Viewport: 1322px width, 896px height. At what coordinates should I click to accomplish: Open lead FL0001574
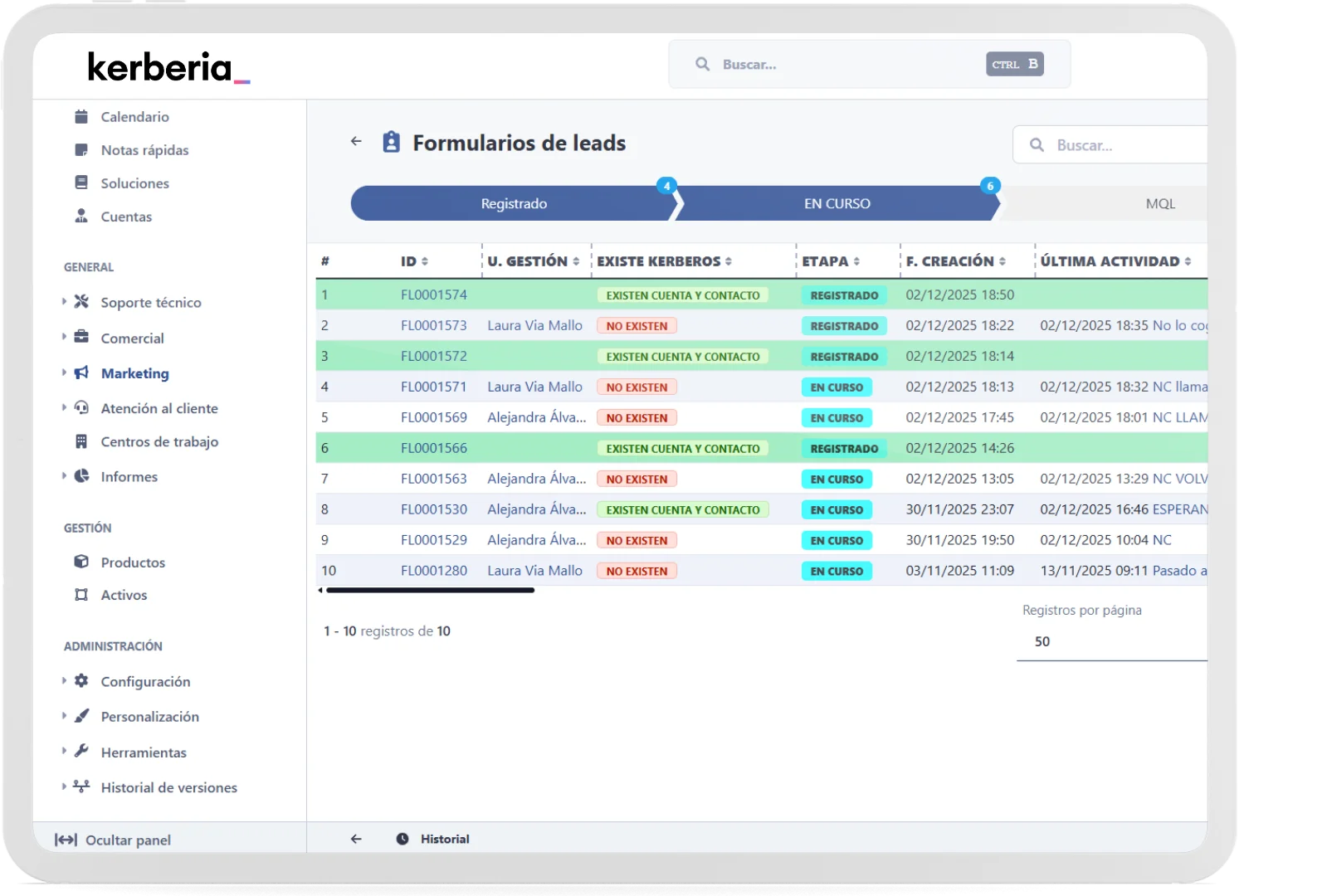pyautogui.click(x=433, y=295)
